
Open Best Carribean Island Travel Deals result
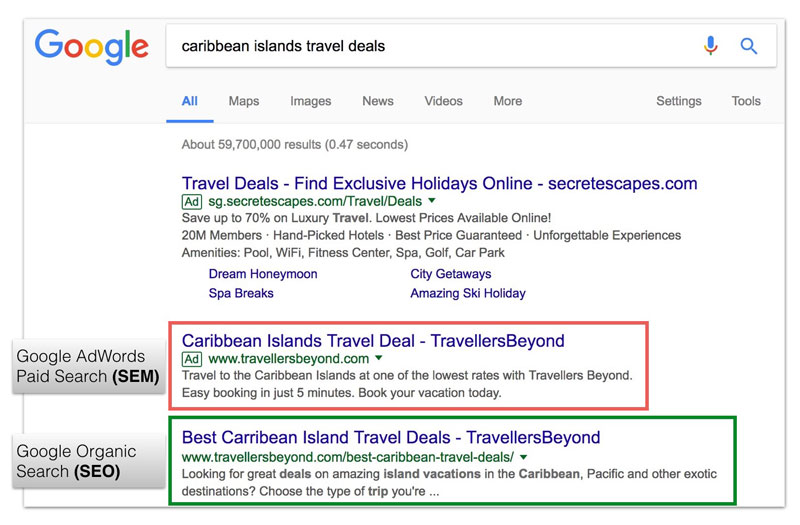pyautogui.click(x=391, y=438)
